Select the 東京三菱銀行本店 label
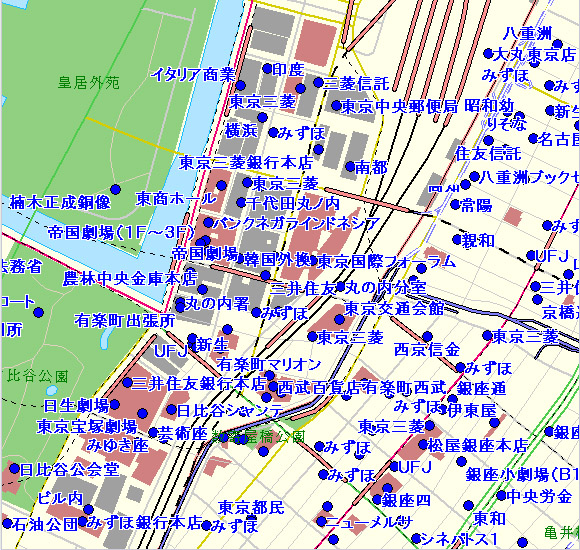Viewport: 580px width, 550px height. [246, 162]
